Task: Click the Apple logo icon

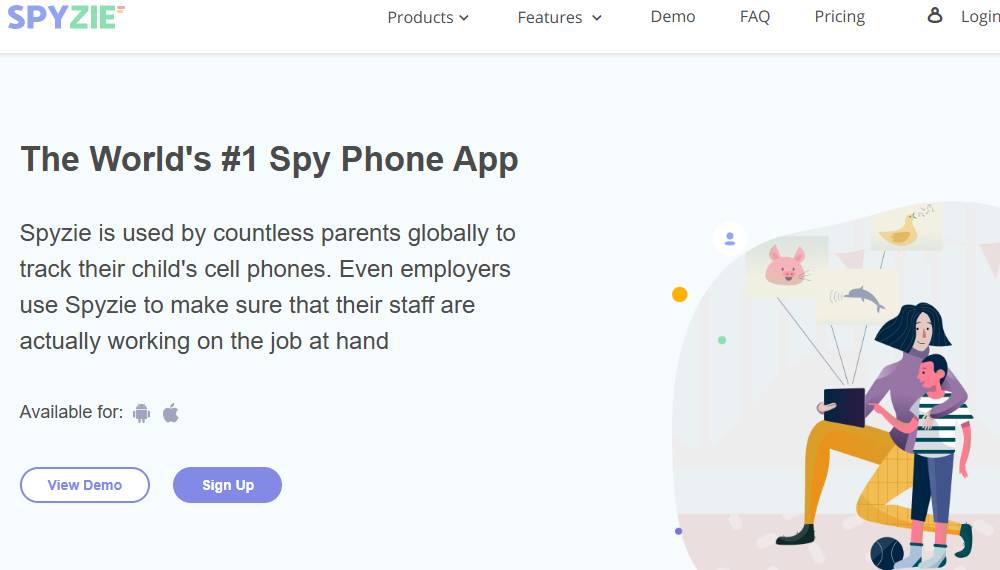Action: click(171, 412)
